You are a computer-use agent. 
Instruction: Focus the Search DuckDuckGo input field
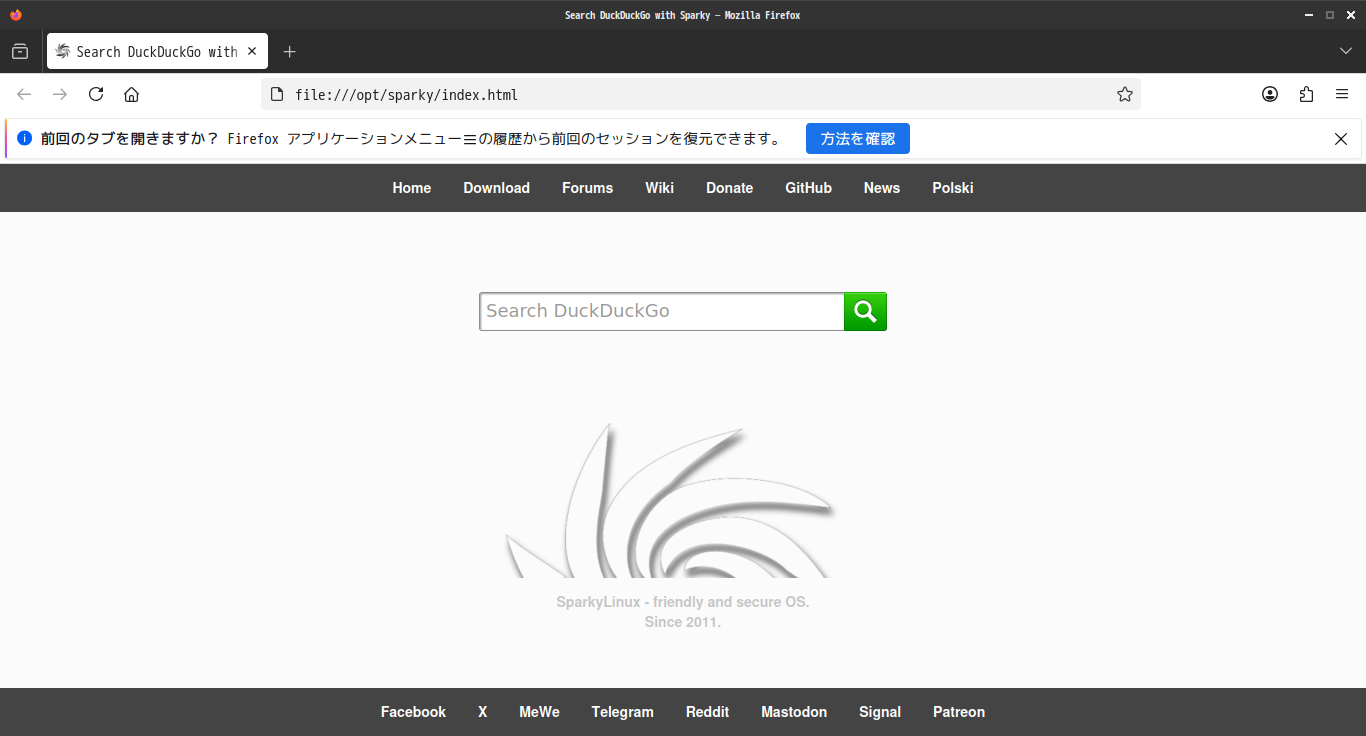662,311
